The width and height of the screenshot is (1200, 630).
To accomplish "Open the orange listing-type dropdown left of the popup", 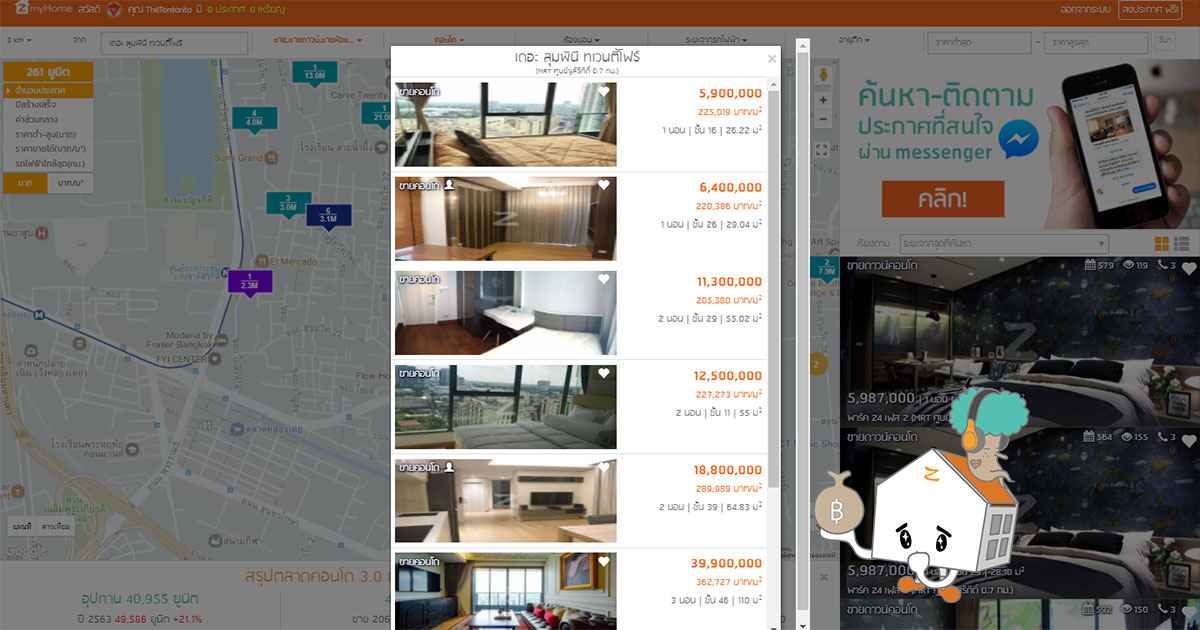I will (x=316, y=41).
